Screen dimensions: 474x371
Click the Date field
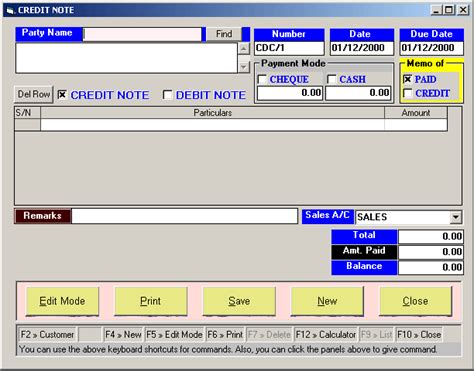pyautogui.click(x=362, y=48)
